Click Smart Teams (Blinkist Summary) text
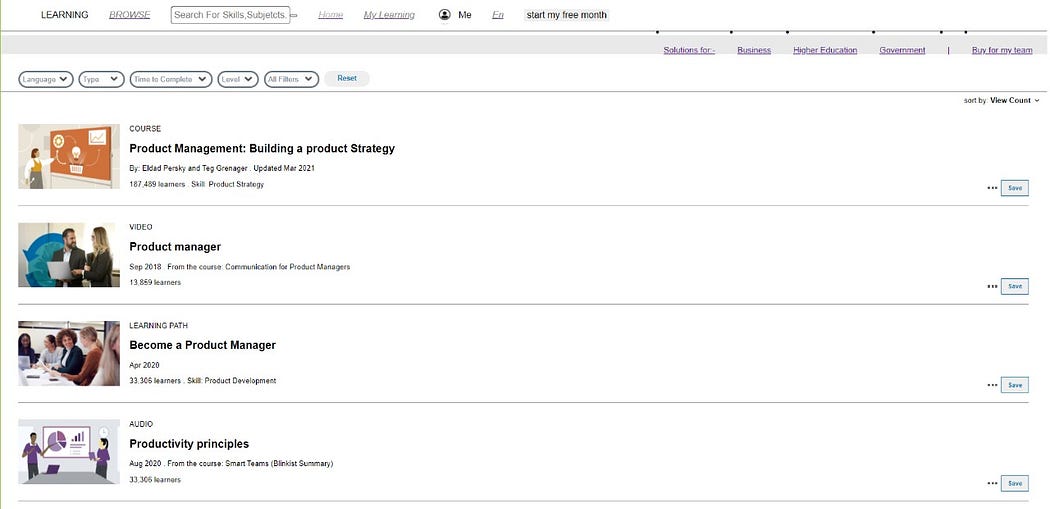The width and height of the screenshot is (1050, 509). point(279,463)
